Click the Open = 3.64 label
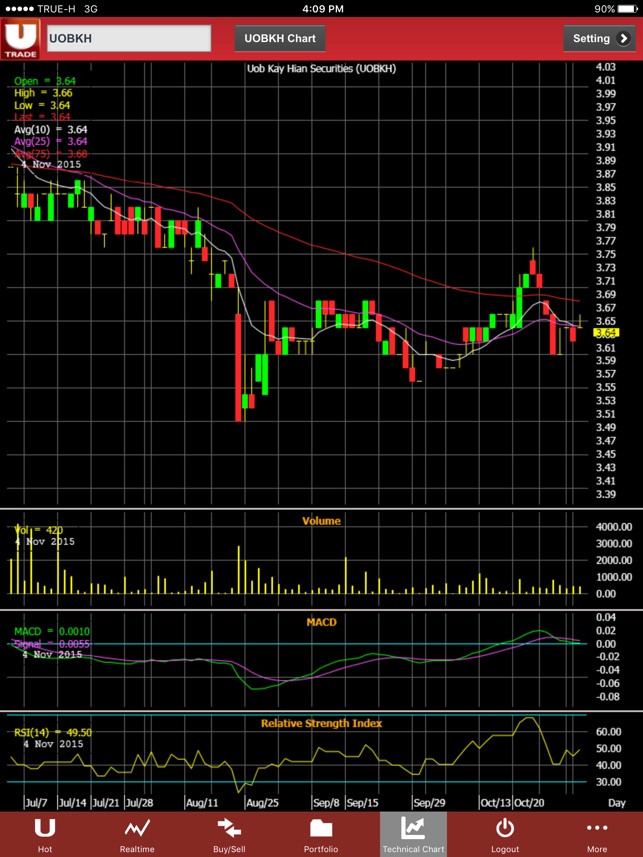 tap(45, 81)
